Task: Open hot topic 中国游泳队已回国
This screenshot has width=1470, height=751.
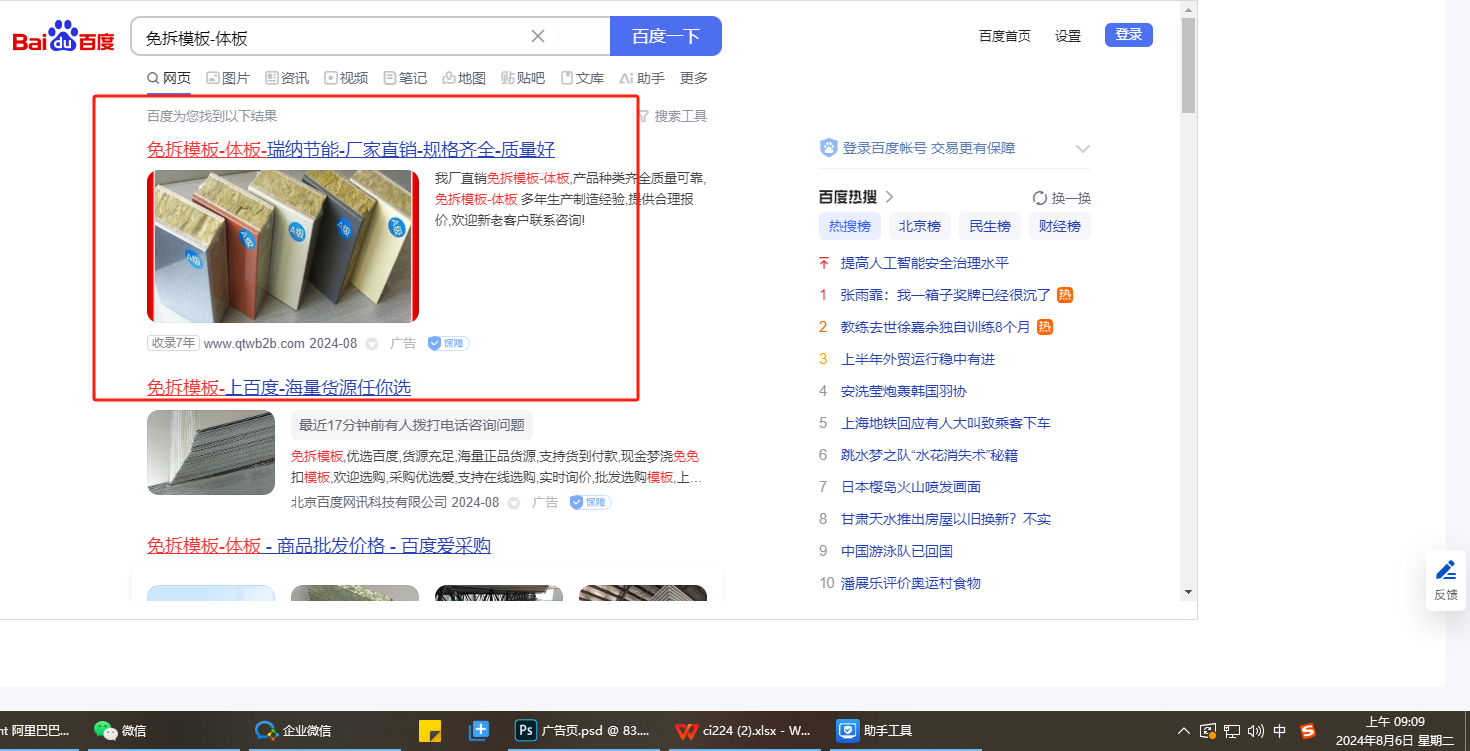Action: coord(897,551)
